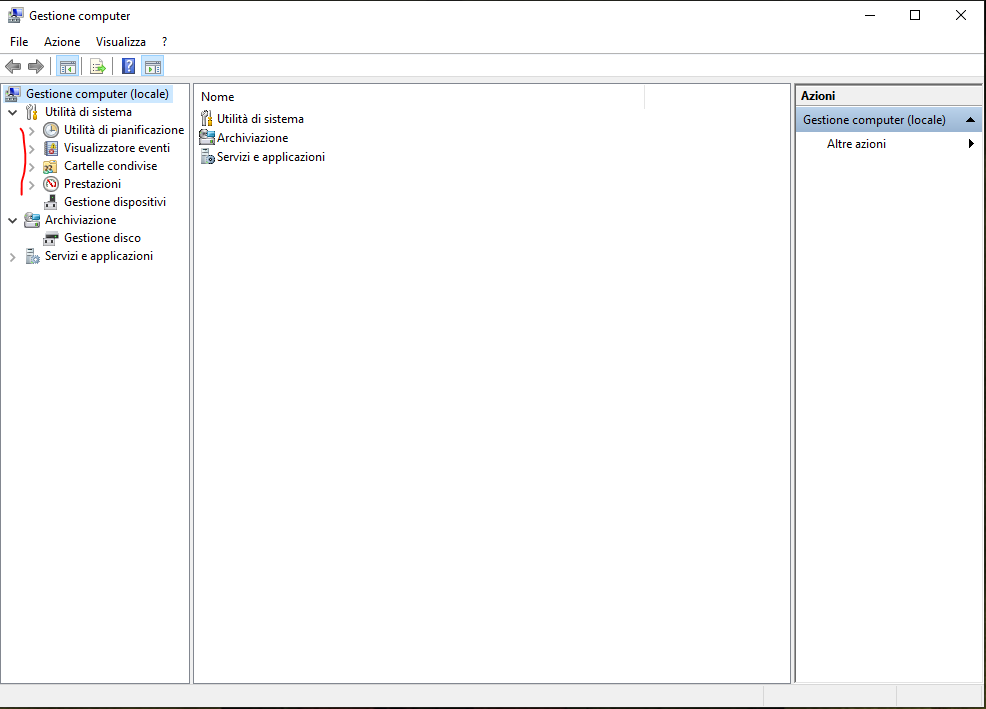Open the Azione menu
Viewport: 986px width, 709px height.
[x=61, y=41]
